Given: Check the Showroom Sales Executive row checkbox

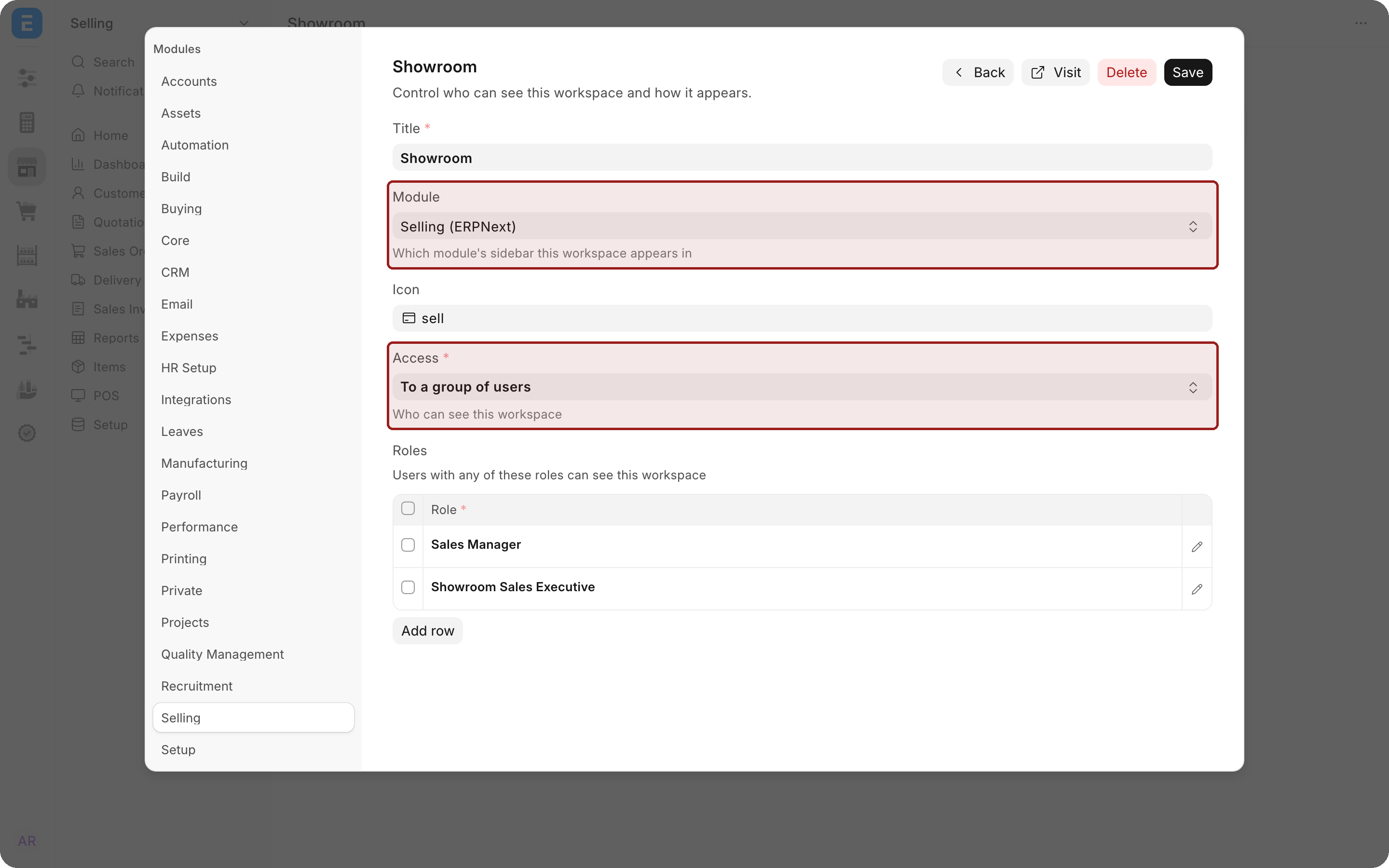Looking at the screenshot, I should pyautogui.click(x=408, y=587).
